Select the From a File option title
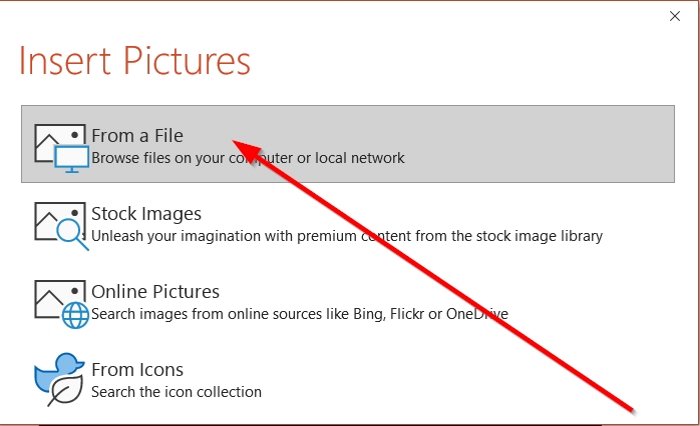Image resolution: width=700 pixels, height=426 pixels. [x=137, y=135]
